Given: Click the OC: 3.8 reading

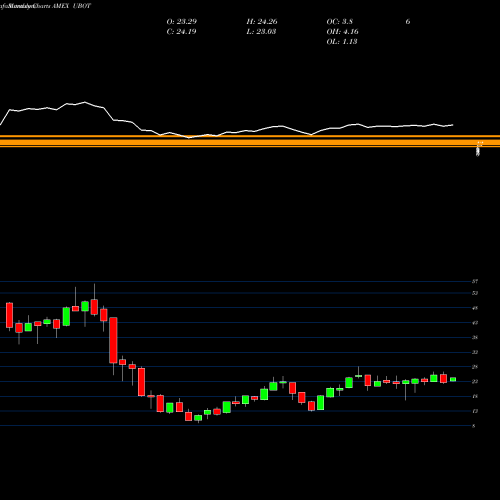Looking at the screenshot, I should click(x=340, y=22).
